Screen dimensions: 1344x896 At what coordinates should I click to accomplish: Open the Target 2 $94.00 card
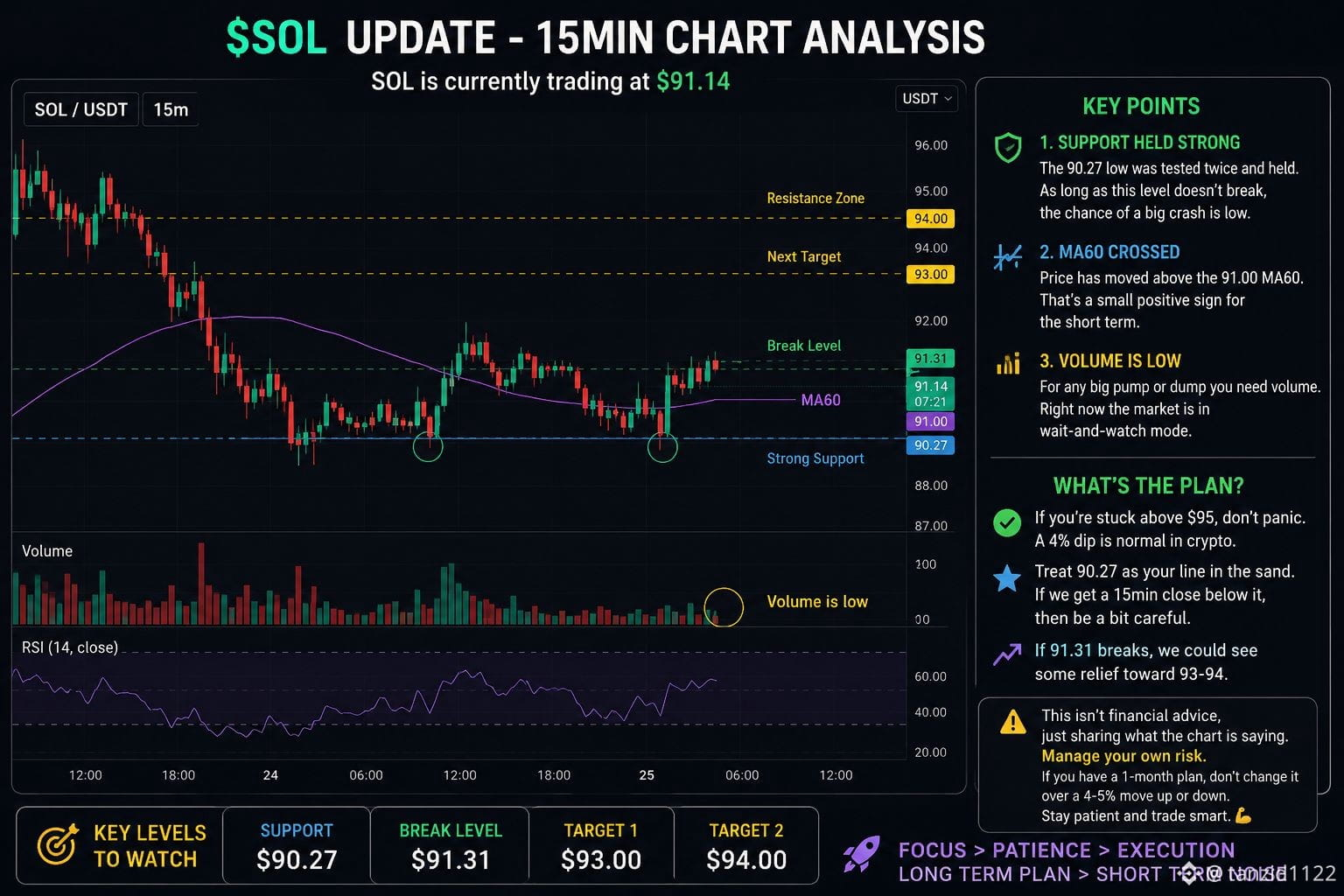(x=746, y=846)
